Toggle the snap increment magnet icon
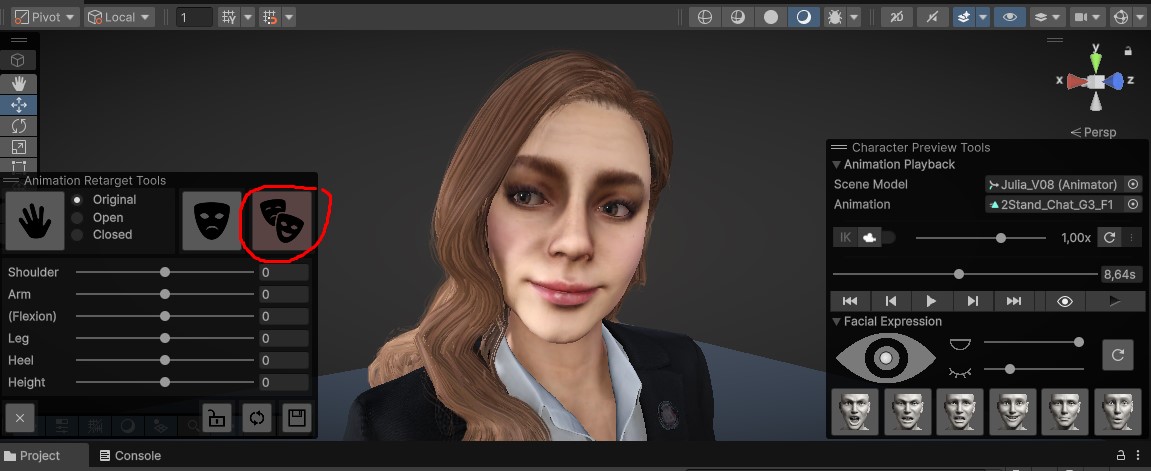 click(x=270, y=17)
